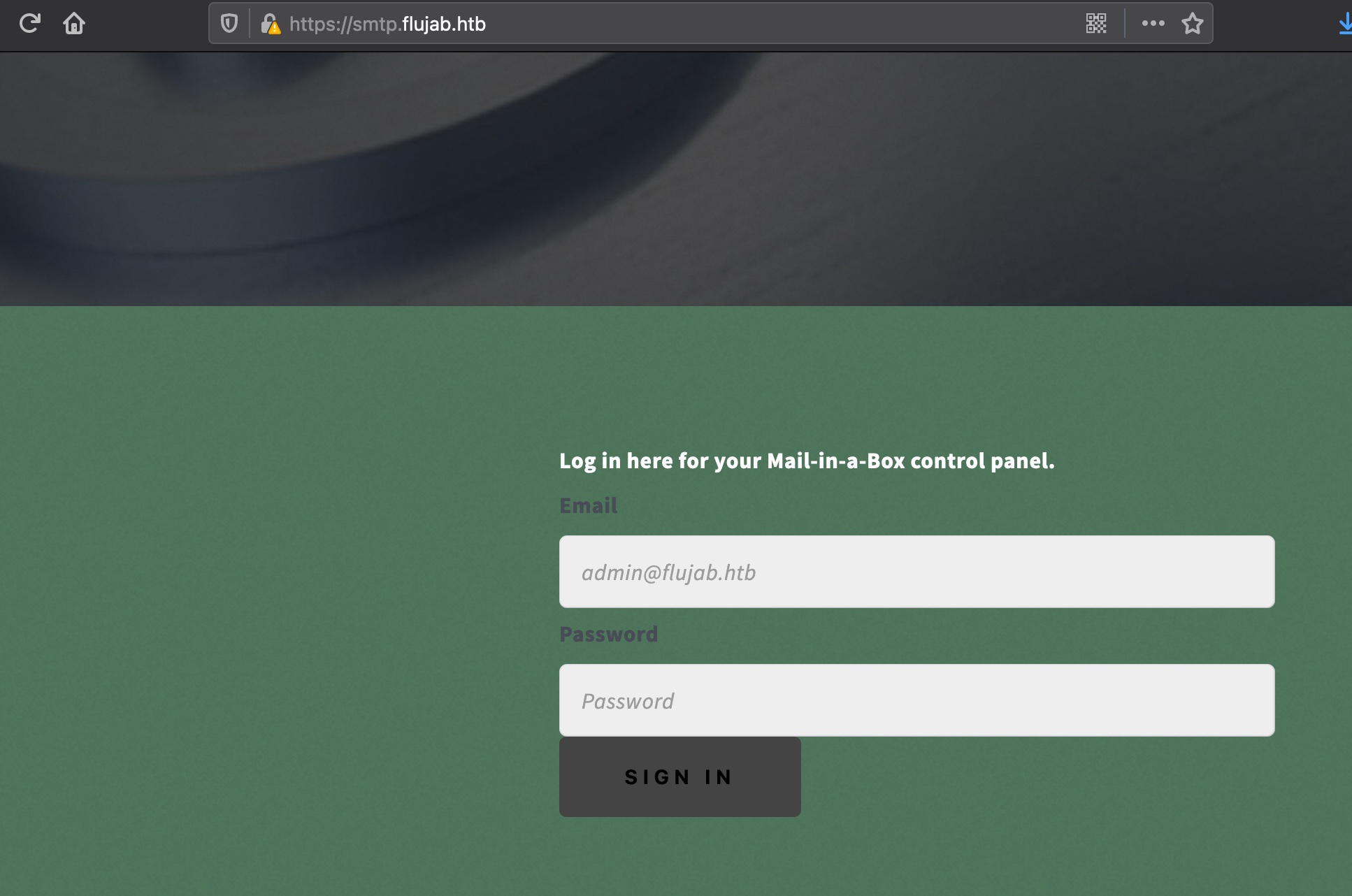Go to the browser home page

74,24
